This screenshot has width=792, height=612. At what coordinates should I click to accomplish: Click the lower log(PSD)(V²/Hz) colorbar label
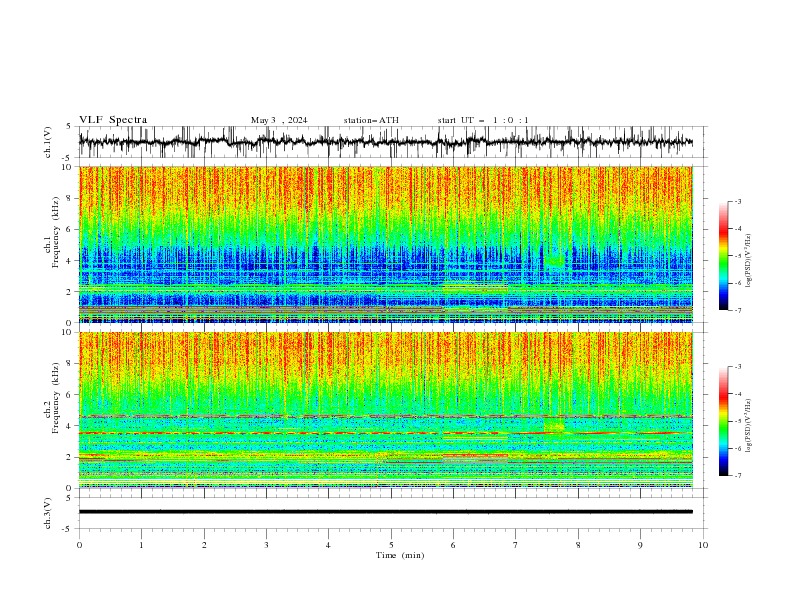pyautogui.click(x=748, y=425)
